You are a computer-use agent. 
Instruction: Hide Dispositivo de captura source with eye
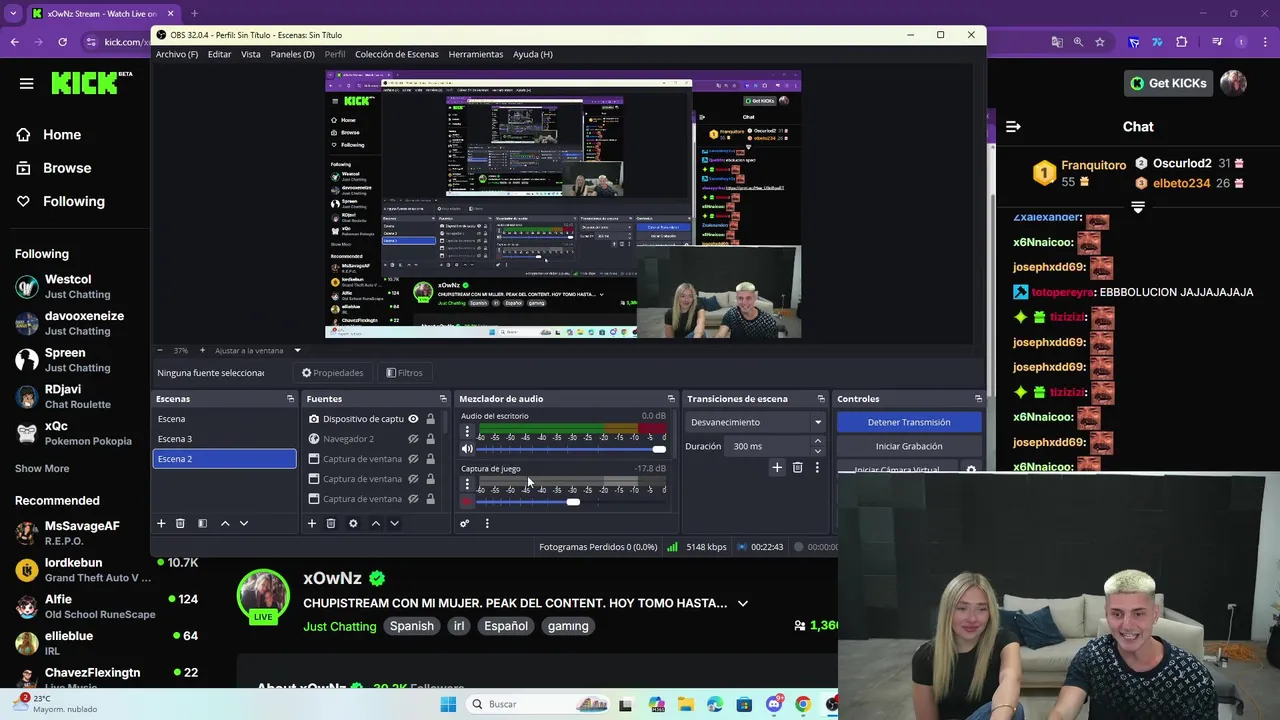[x=413, y=419]
